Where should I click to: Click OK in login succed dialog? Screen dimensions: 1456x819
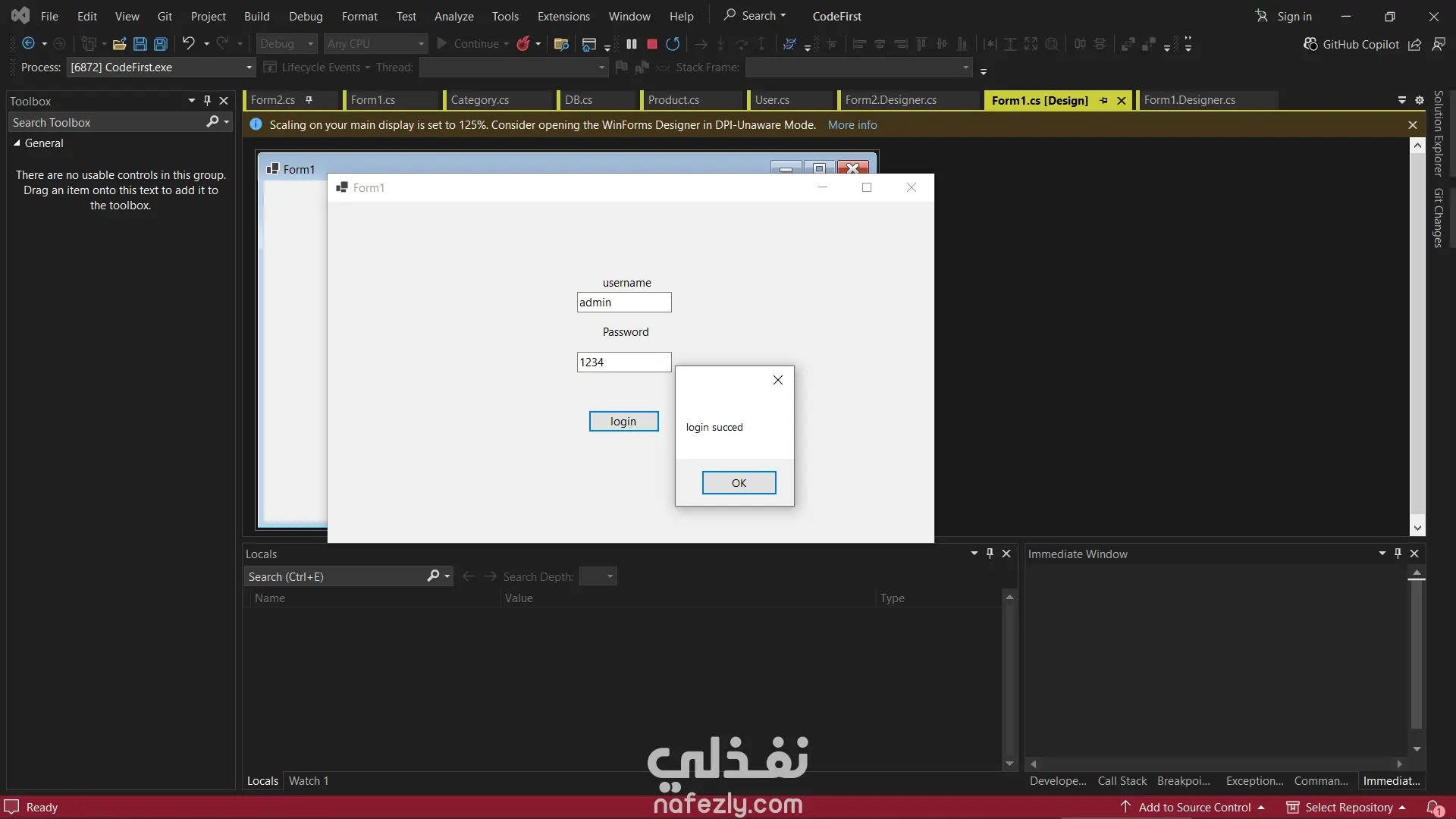click(x=739, y=483)
